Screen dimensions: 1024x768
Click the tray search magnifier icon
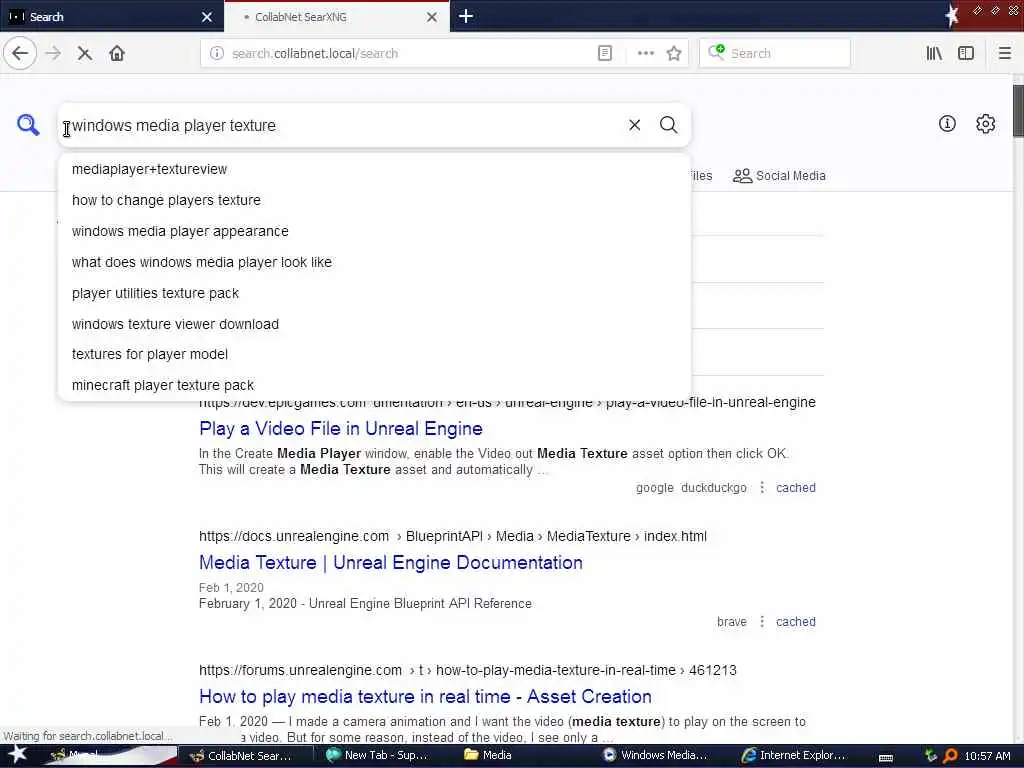coord(950,756)
